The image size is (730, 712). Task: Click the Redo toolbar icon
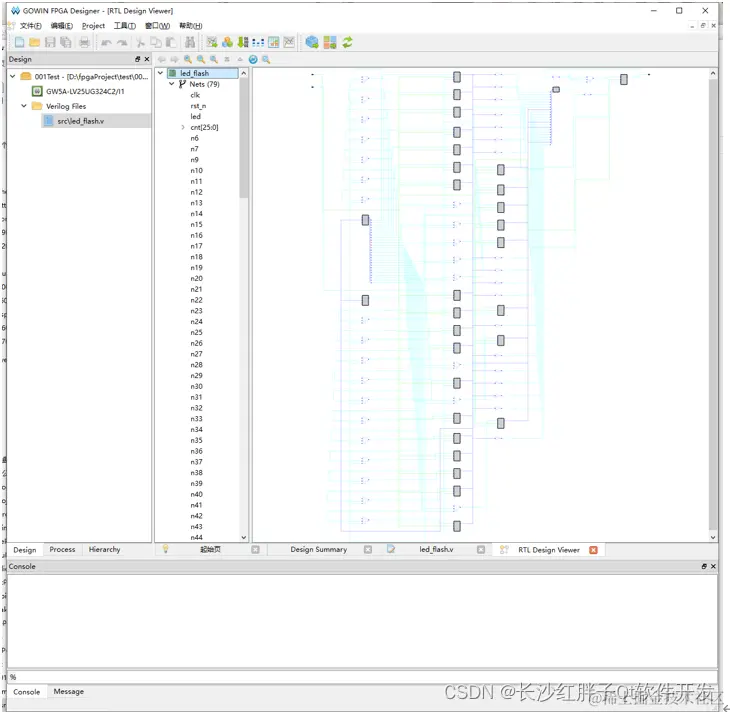click(122, 43)
